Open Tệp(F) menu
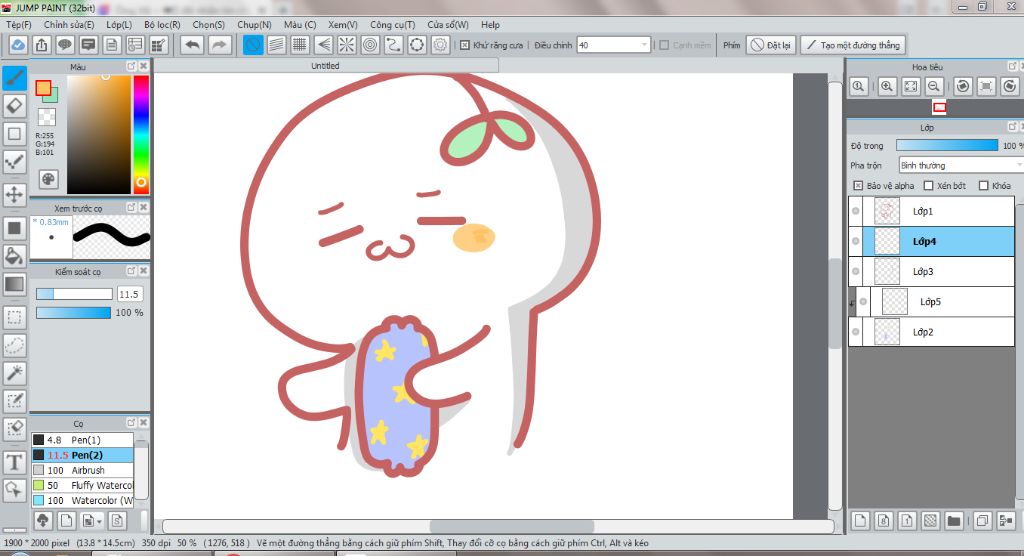Image resolution: width=1024 pixels, height=556 pixels. pos(19,24)
